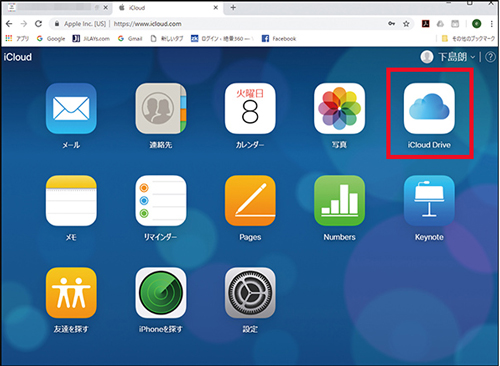Open the Google bookmark

point(51,39)
